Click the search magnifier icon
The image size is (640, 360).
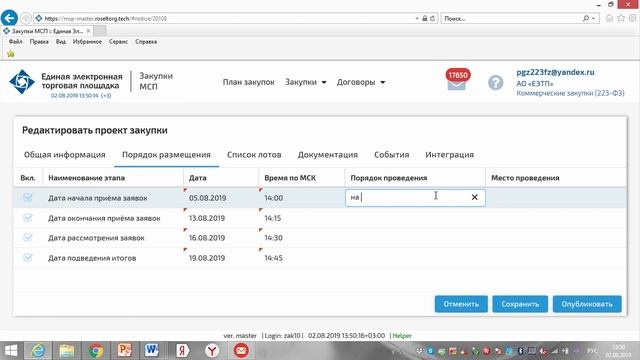pyautogui.click(x=586, y=18)
